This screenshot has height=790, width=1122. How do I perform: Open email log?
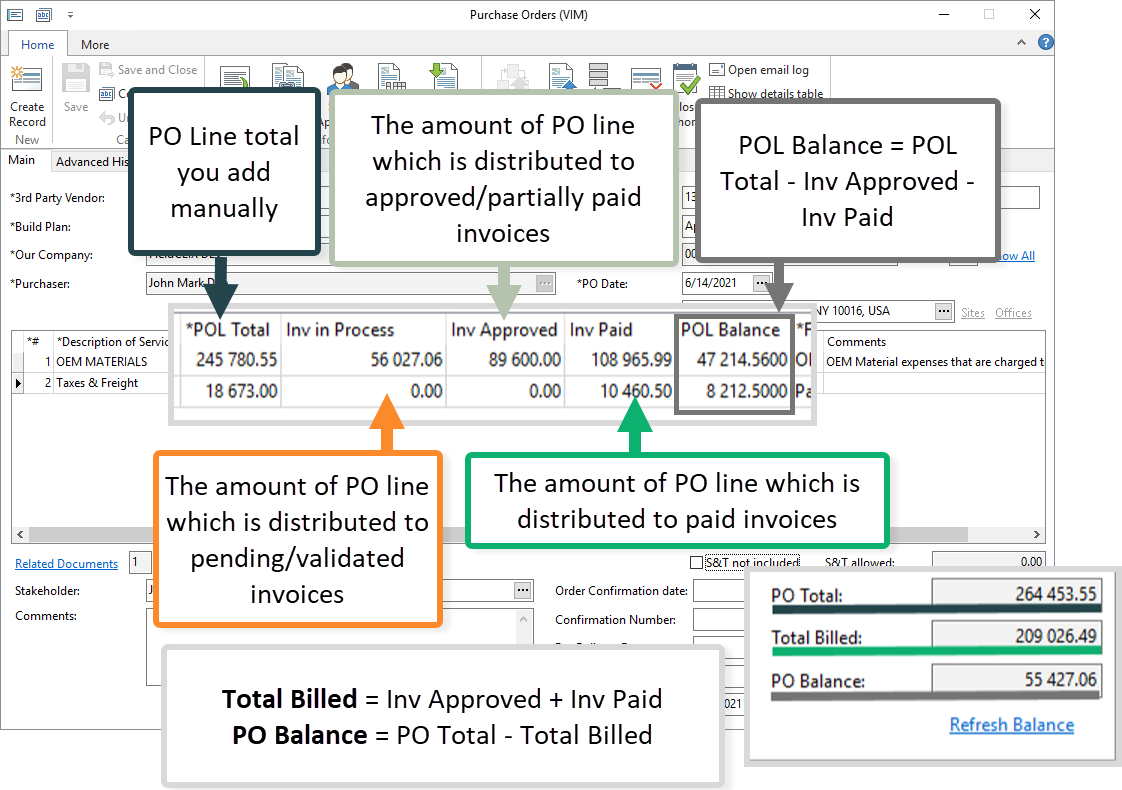[x=759, y=69]
